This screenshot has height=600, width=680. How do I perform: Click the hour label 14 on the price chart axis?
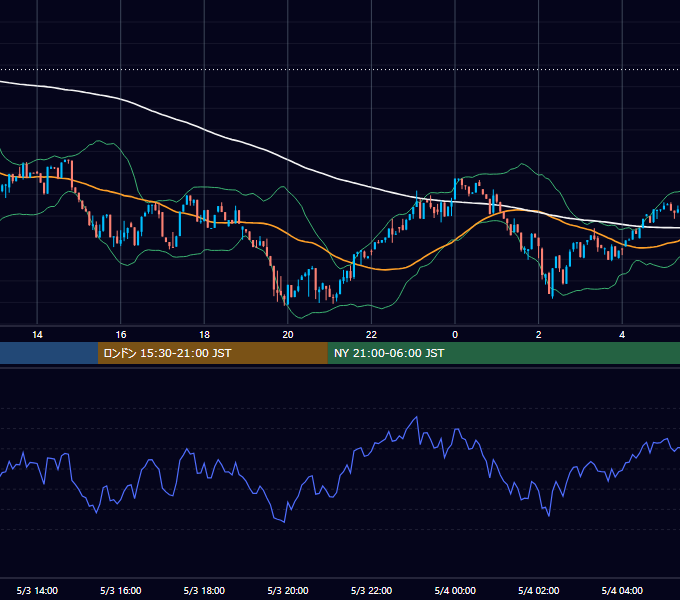coord(37,335)
